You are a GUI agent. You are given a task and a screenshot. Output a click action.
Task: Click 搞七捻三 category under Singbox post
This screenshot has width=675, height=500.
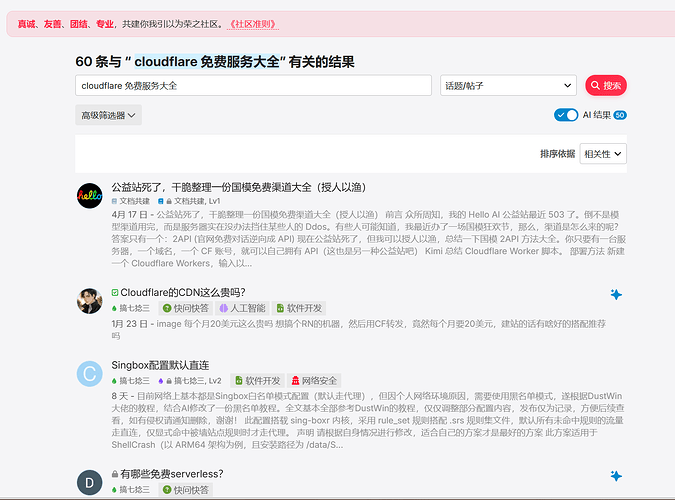click(x=130, y=381)
